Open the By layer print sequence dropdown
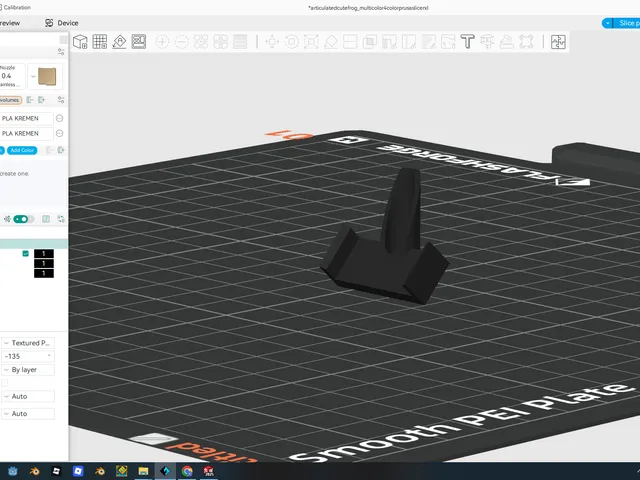The height and width of the screenshot is (480, 640). [x=28, y=370]
